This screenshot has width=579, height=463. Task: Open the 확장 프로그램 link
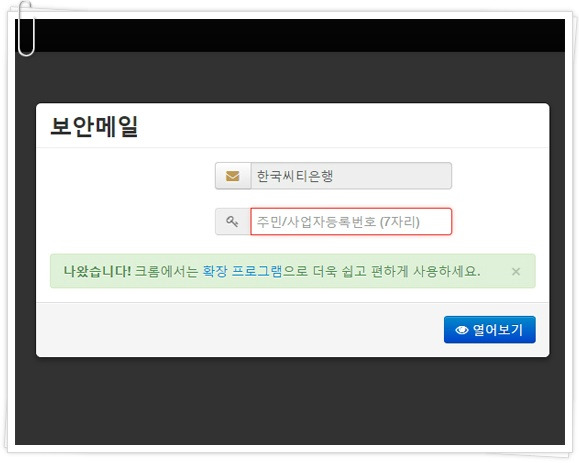(242, 271)
